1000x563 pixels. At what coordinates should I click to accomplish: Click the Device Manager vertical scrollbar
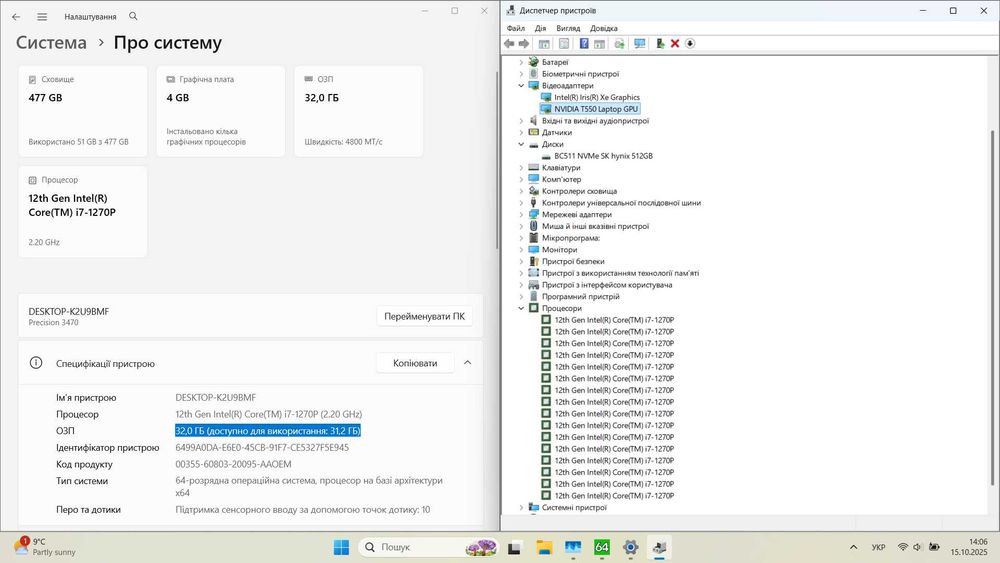coord(992,306)
